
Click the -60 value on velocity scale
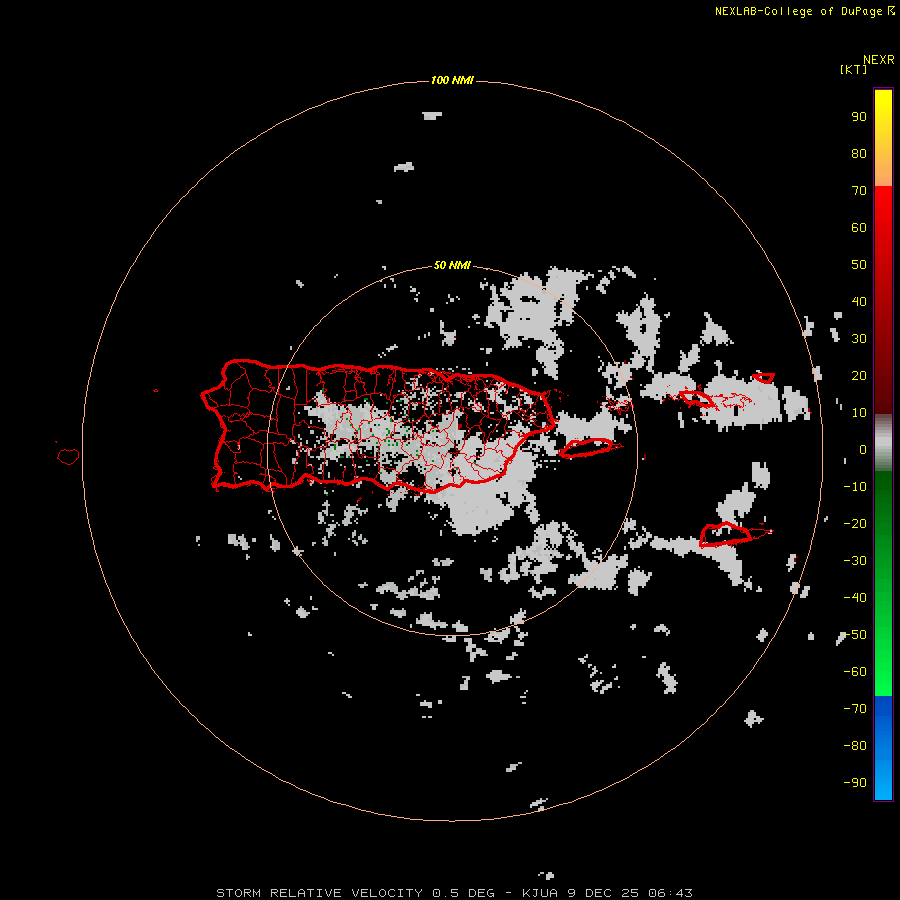click(x=855, y=672)
